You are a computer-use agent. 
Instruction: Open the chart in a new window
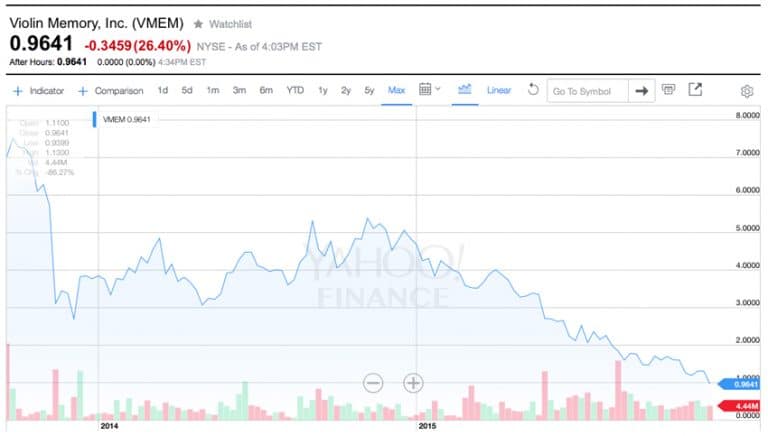[x=695, y=89]
